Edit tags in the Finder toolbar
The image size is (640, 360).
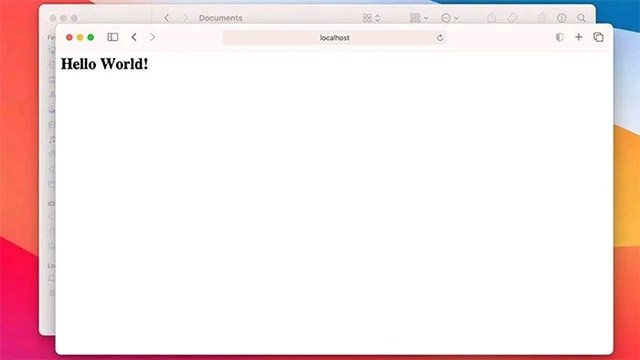coord(513,18)
